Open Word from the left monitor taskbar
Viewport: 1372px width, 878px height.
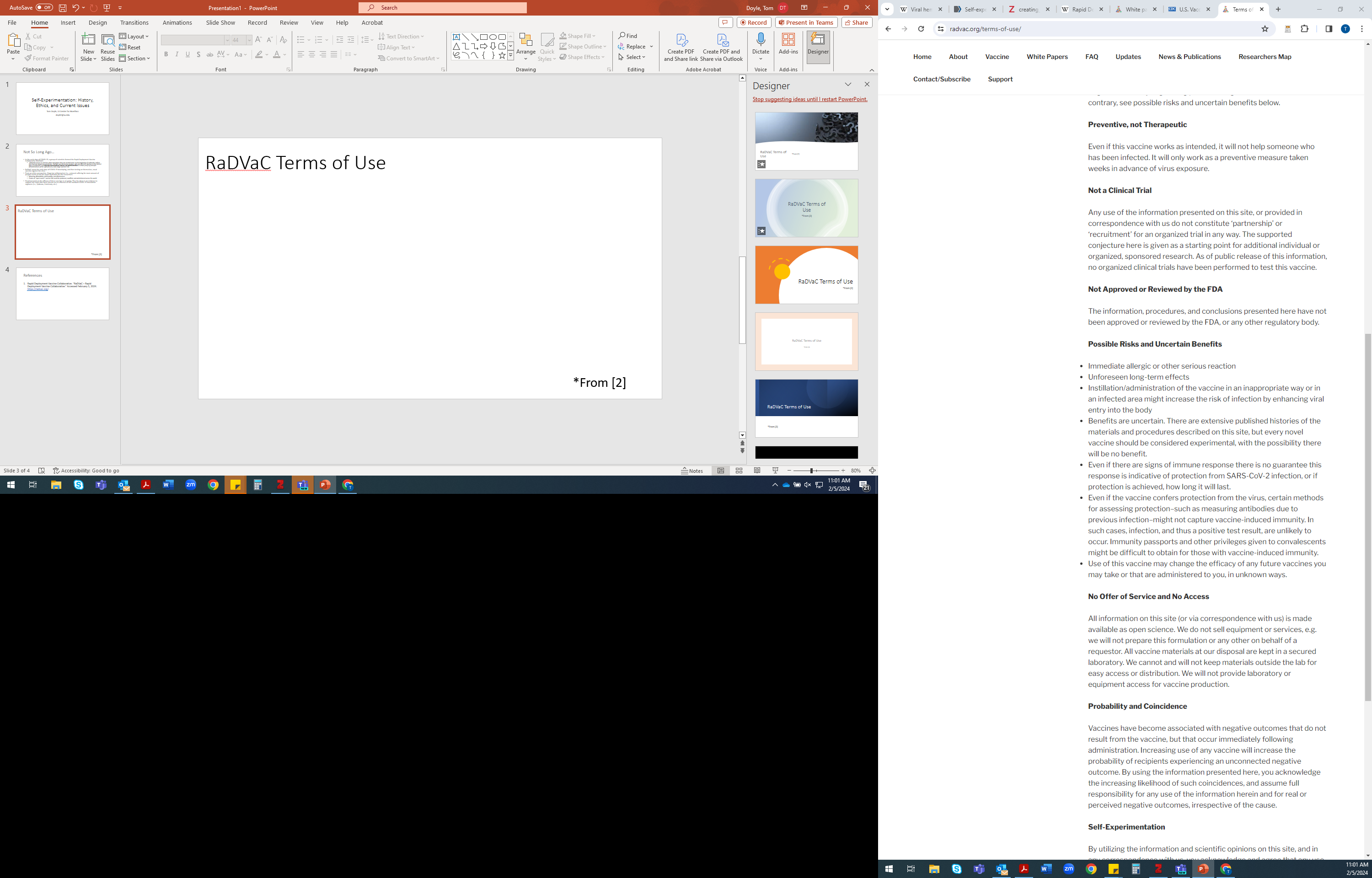pyautogui.click(x=168, y=485)
